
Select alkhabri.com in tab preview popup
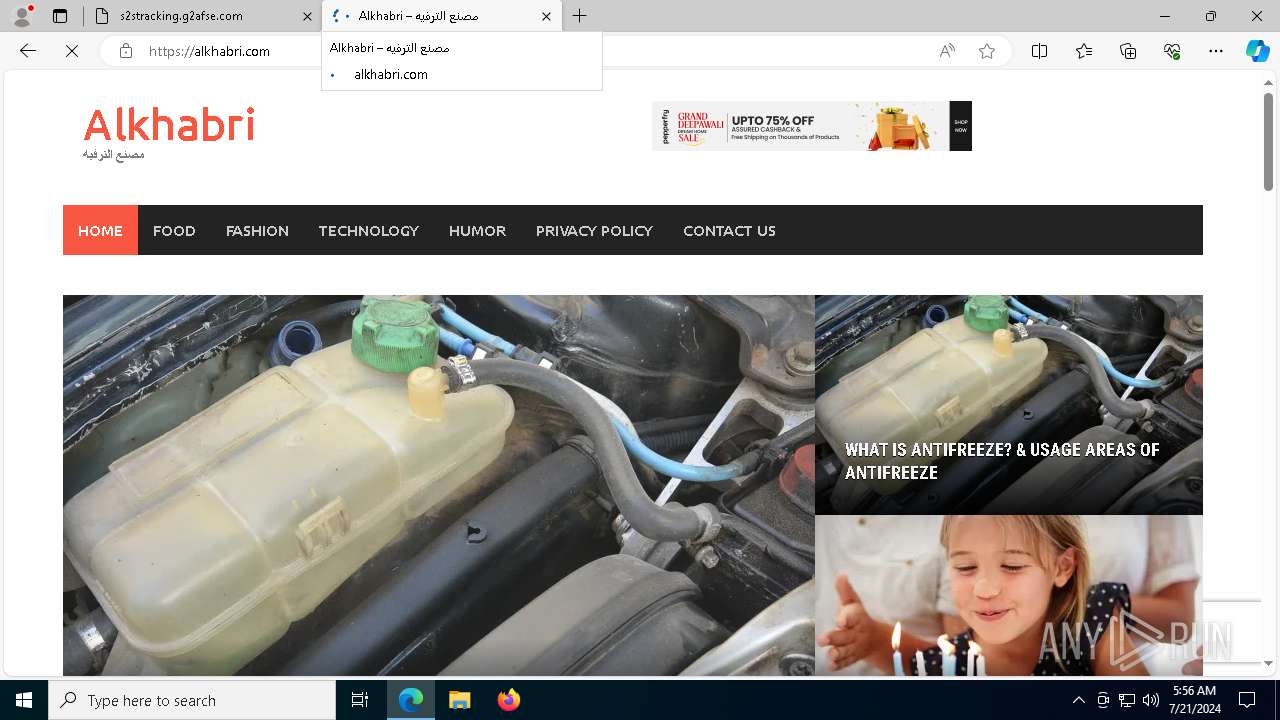(391, 74)
